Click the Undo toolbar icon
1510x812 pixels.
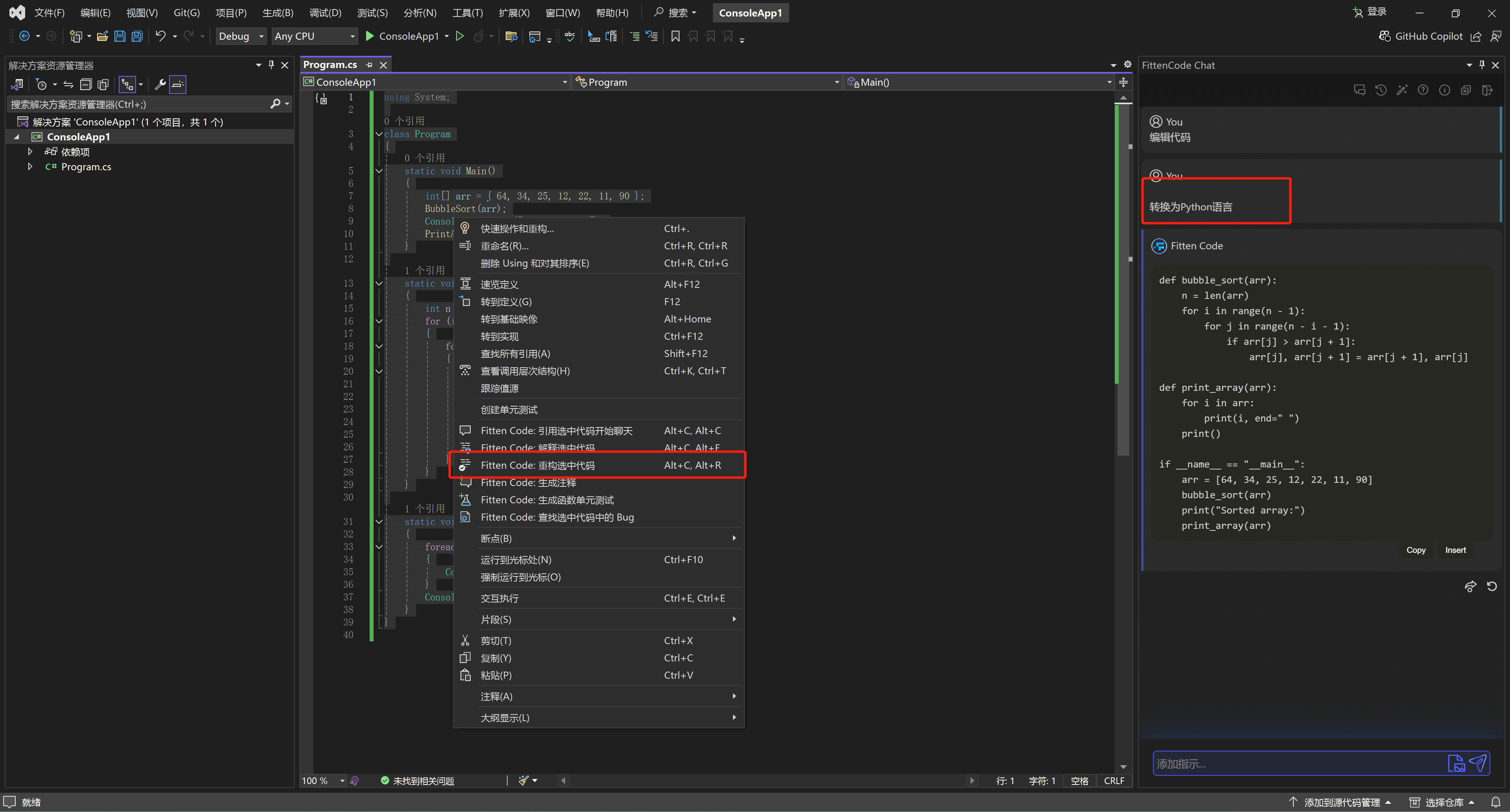(160, 36)
